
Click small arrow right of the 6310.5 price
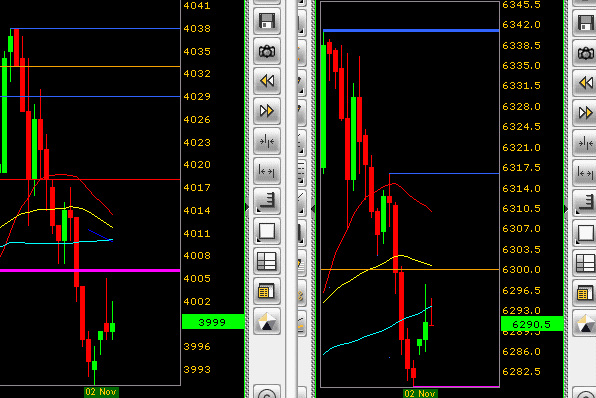coord(566,209)
